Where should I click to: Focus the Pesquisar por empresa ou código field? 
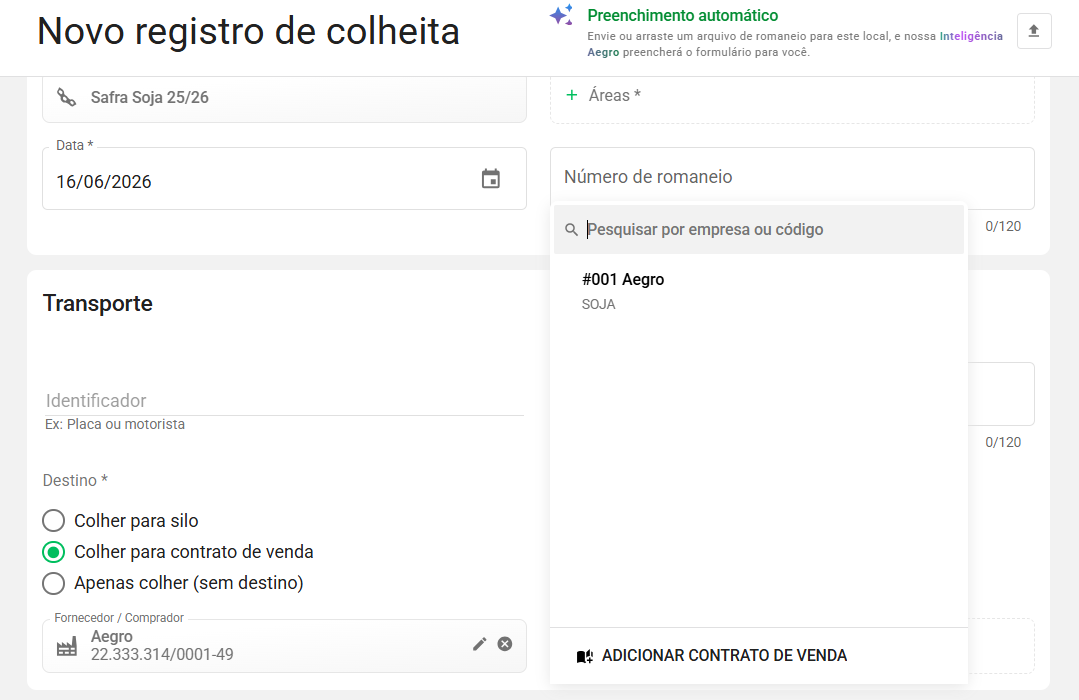759,230
